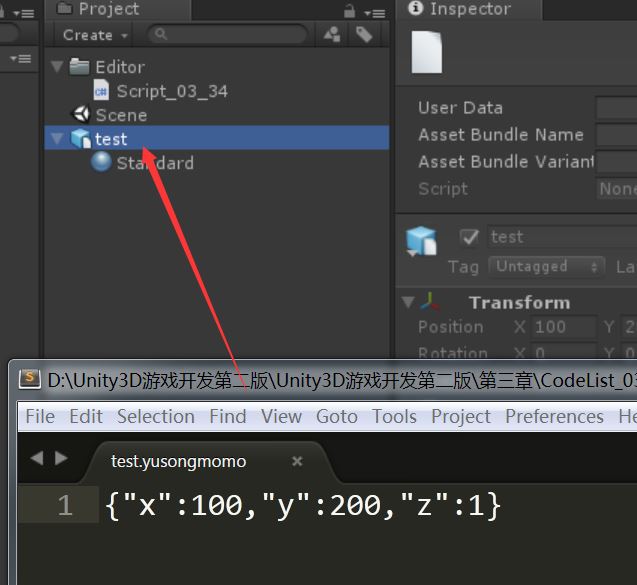Open the Preferences menu
The width and height of the screenshot is (637, 585).
click(554, 416)
